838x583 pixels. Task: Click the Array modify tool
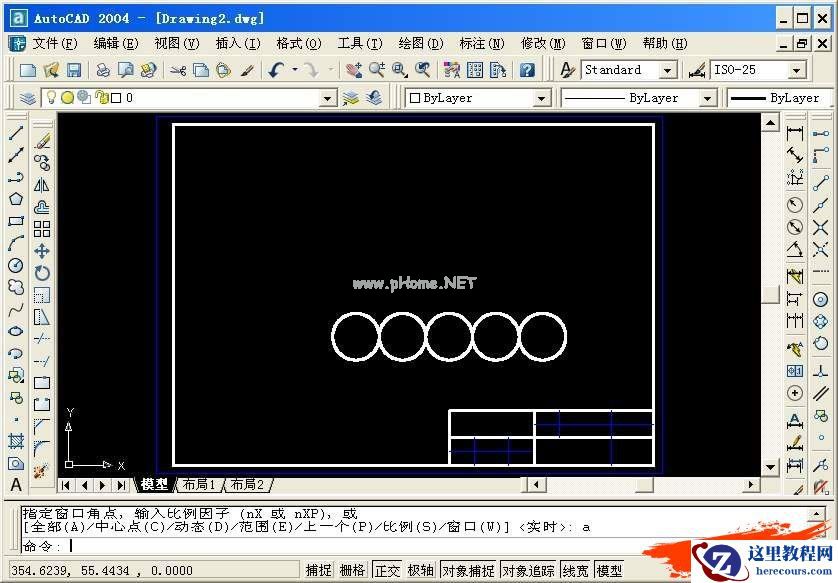(x=42, y=229)
